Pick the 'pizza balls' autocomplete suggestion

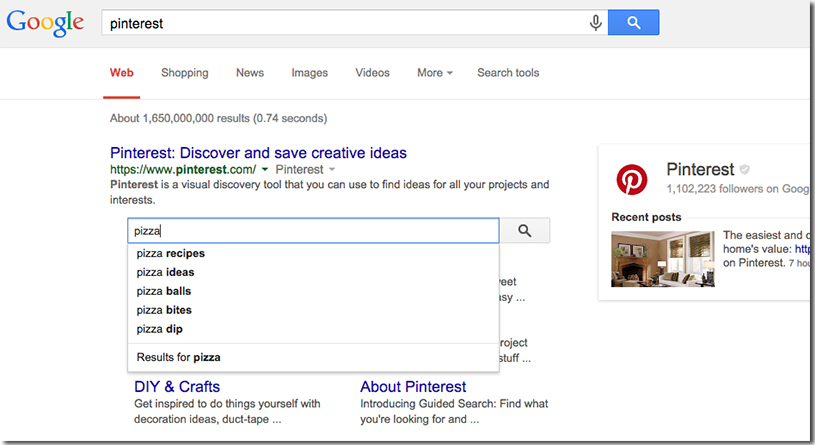coord(164,291)
